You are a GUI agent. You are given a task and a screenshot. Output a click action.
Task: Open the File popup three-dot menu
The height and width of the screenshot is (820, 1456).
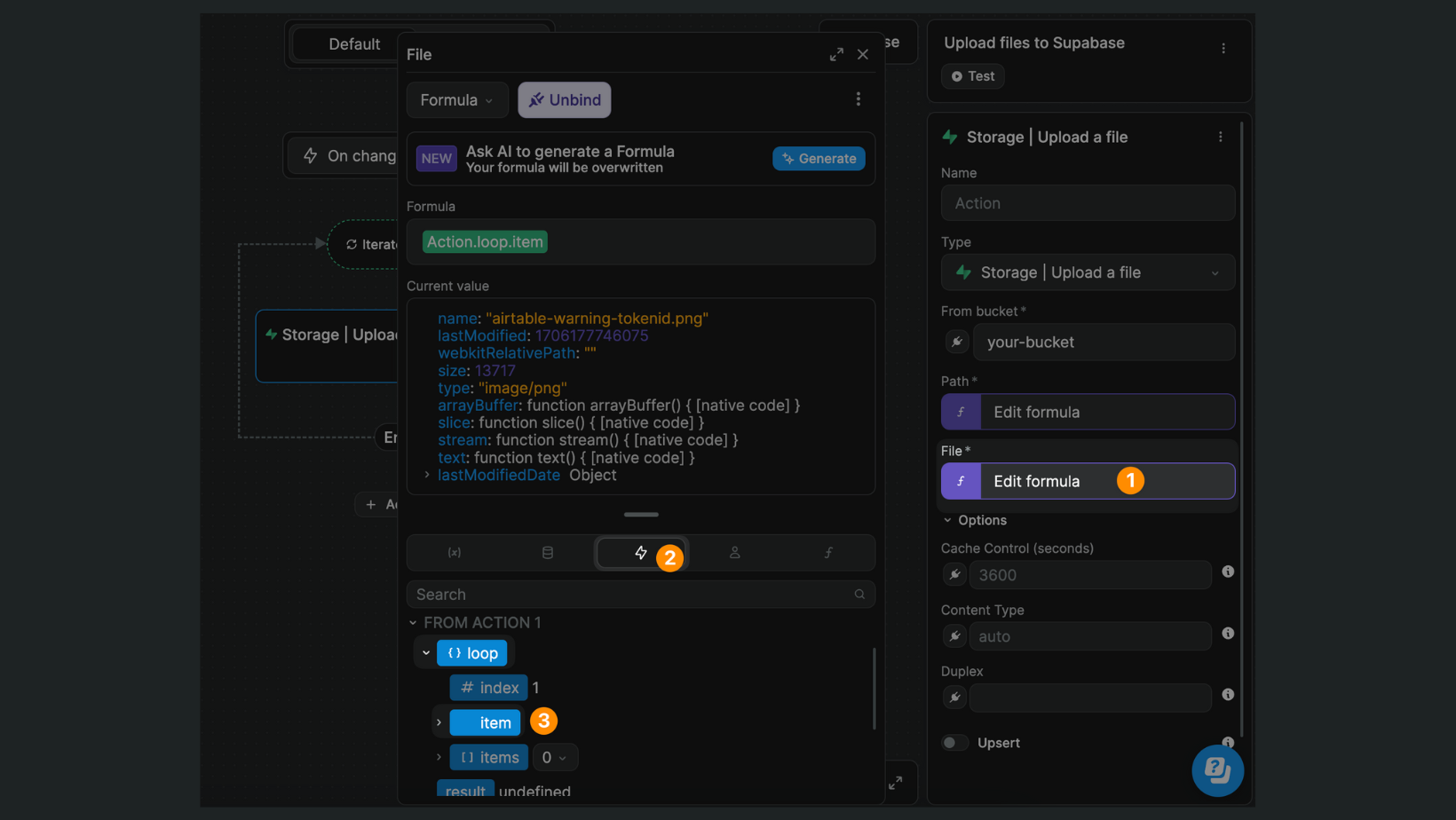coord(858,99)
